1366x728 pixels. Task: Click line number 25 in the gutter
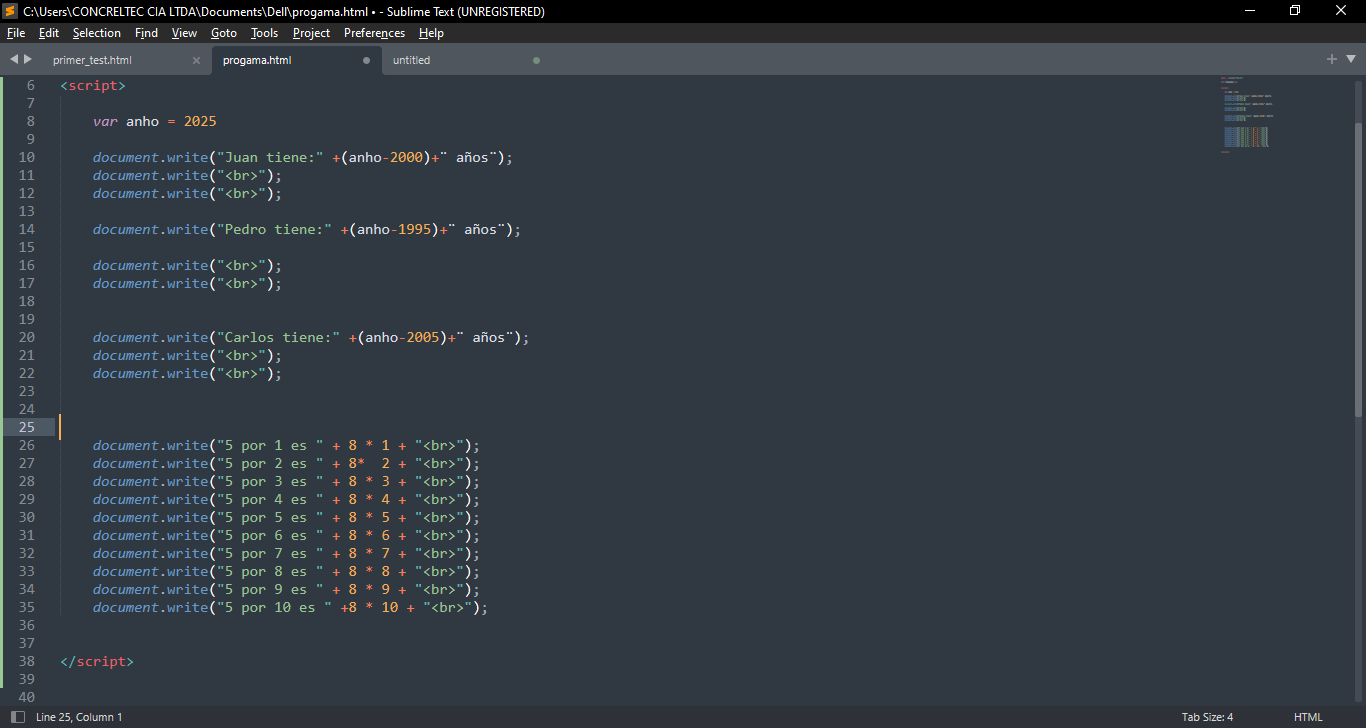pyautogui.click(x=27, y=427)
